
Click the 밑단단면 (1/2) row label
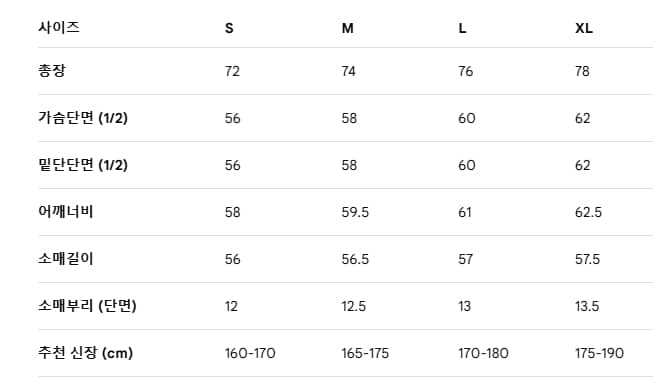83,165
